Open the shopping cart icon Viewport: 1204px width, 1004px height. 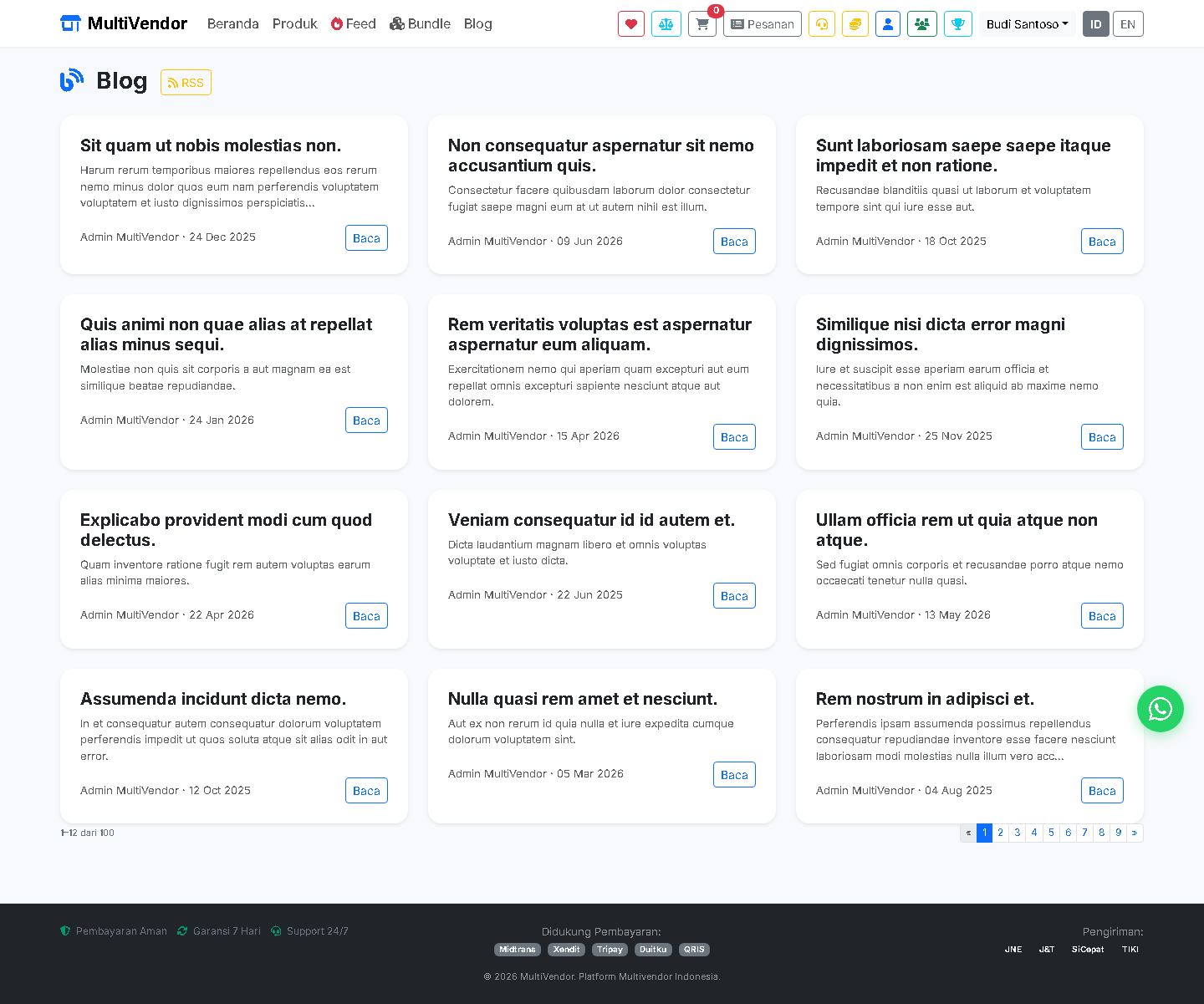(x=702, y=24)
